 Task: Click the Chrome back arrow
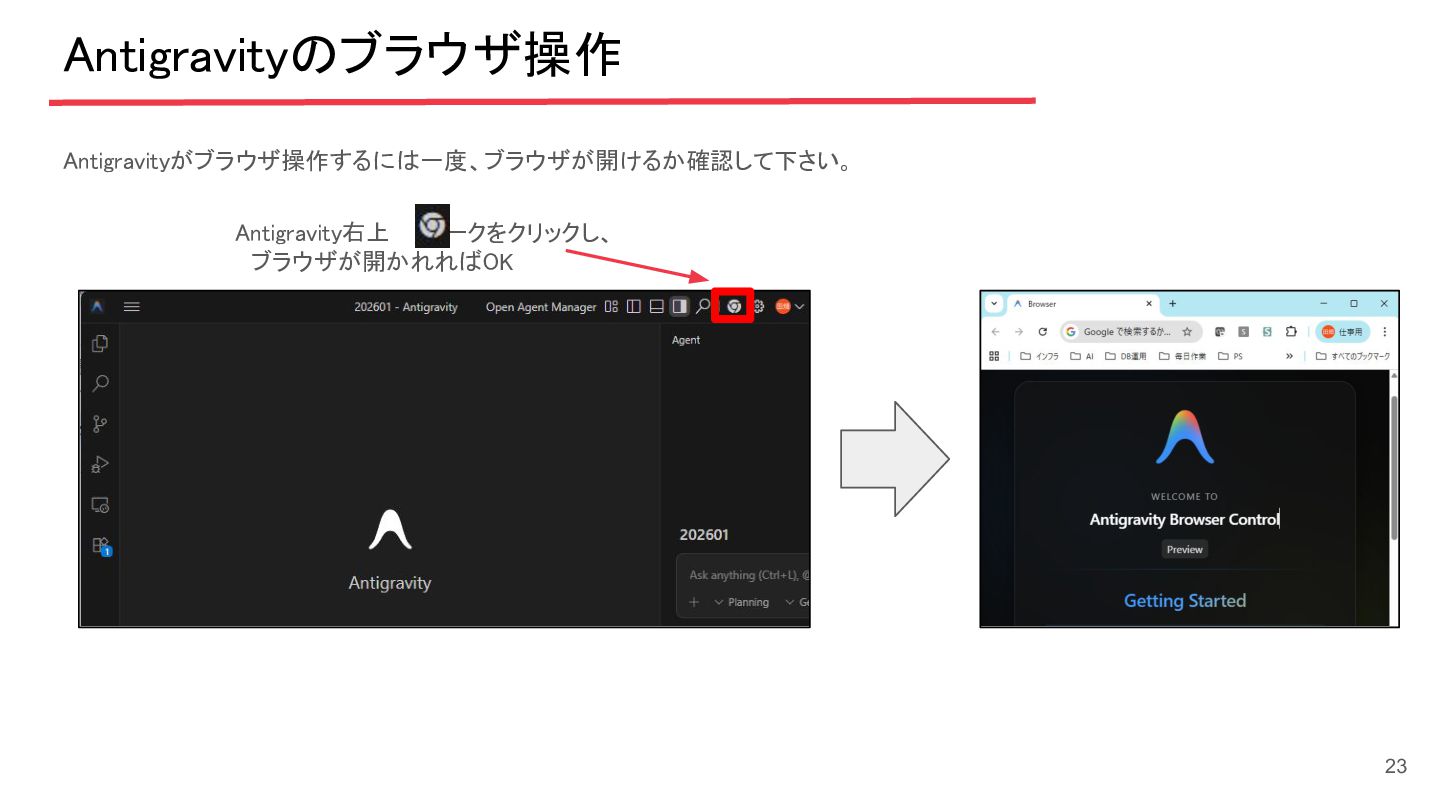995,332
